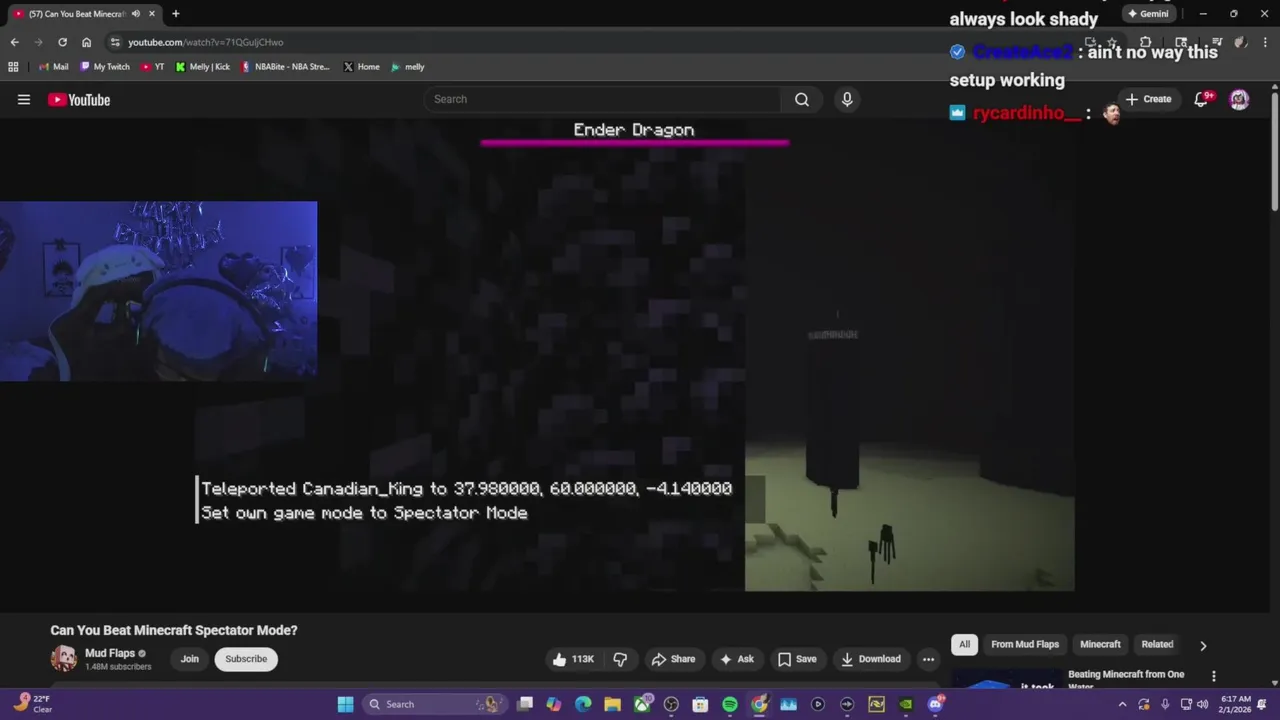Show more filter chips with arrow
The image size is (1280, 720).
[1203, 645]
